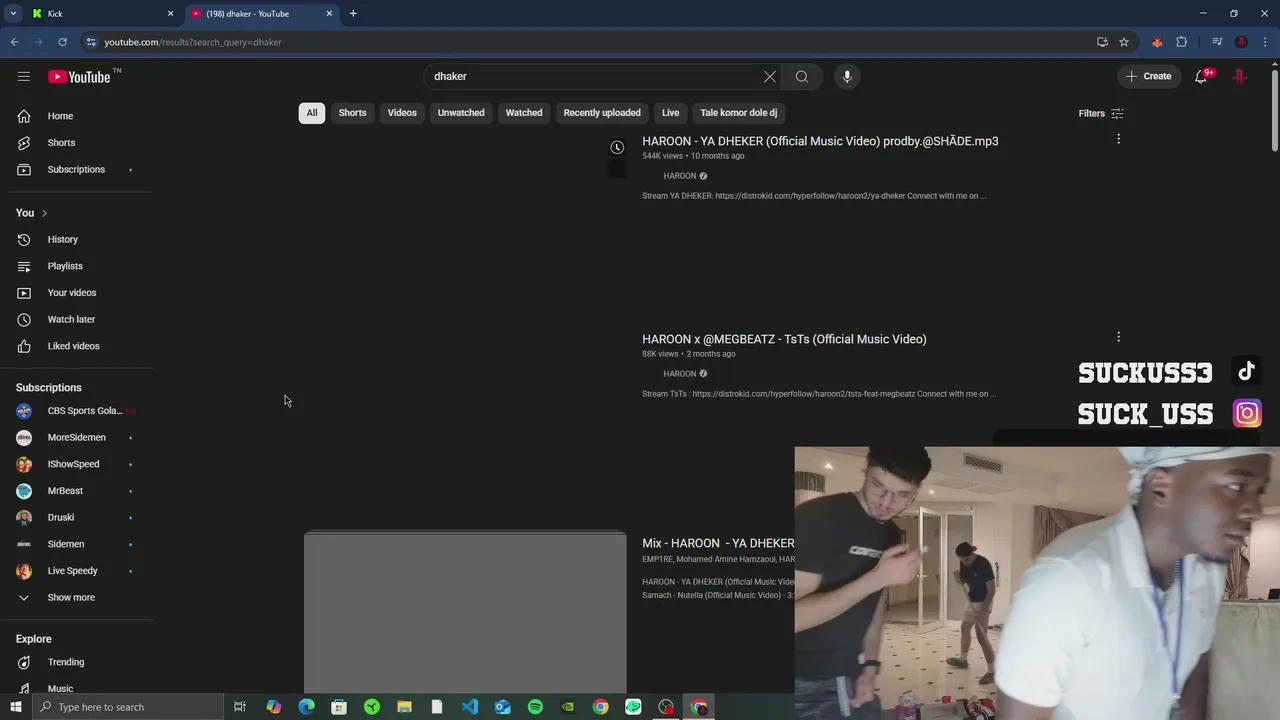Expand the You section chevron
This screenshot has width=1280, height=720.
[44, 213]
